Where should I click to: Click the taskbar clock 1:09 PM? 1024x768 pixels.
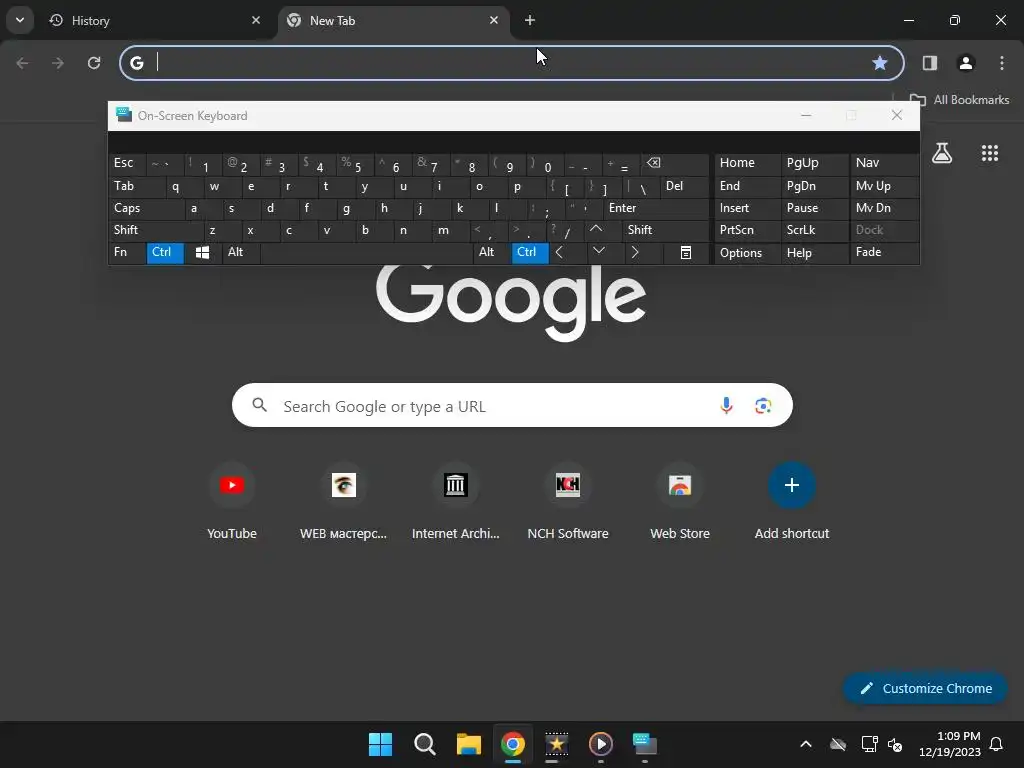950,744
